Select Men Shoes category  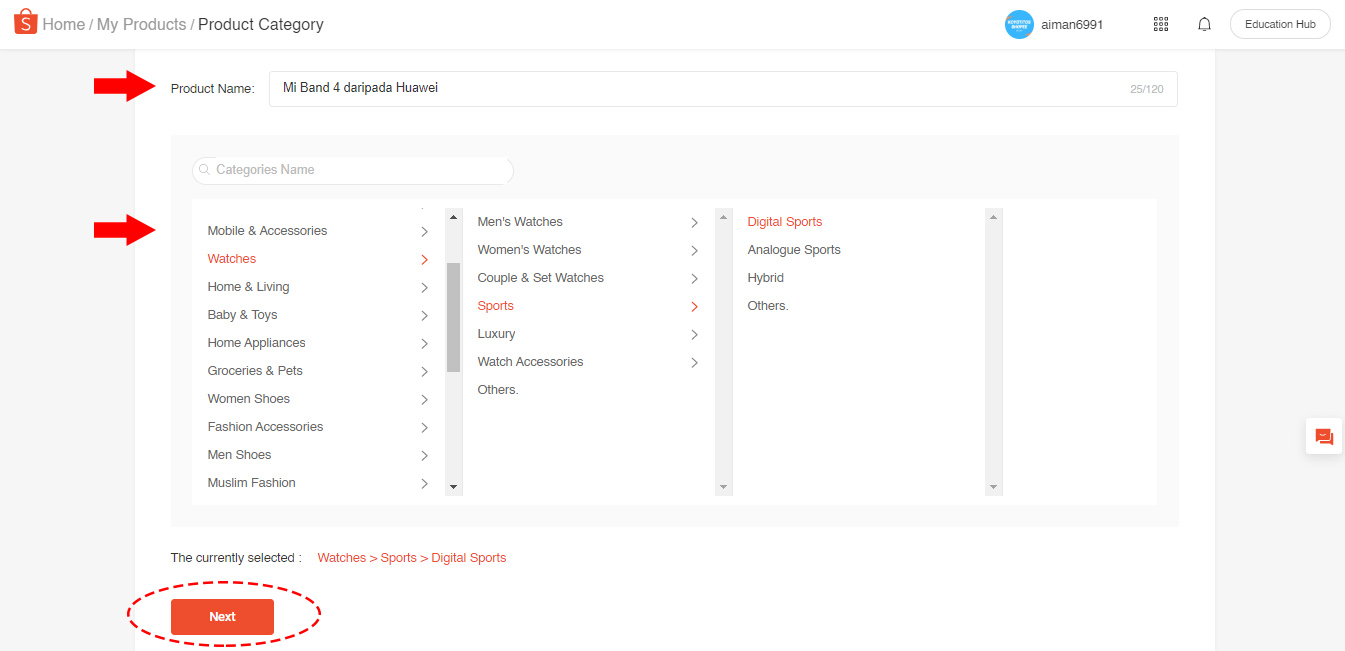point(239,455)
